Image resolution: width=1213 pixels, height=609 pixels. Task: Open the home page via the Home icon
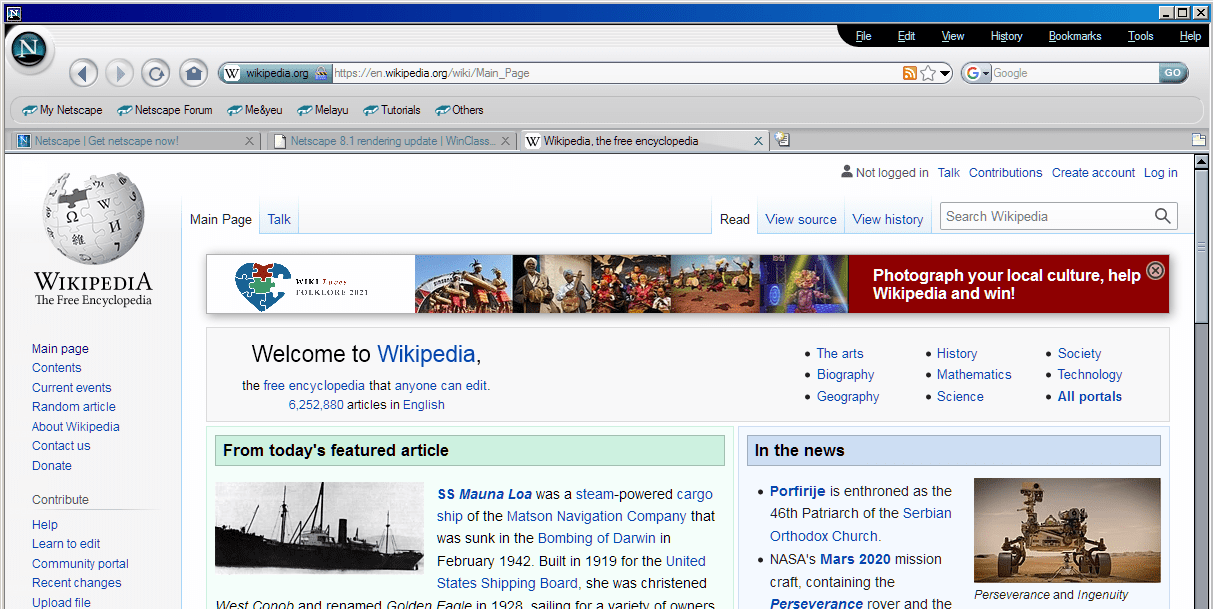click(193, 72)
